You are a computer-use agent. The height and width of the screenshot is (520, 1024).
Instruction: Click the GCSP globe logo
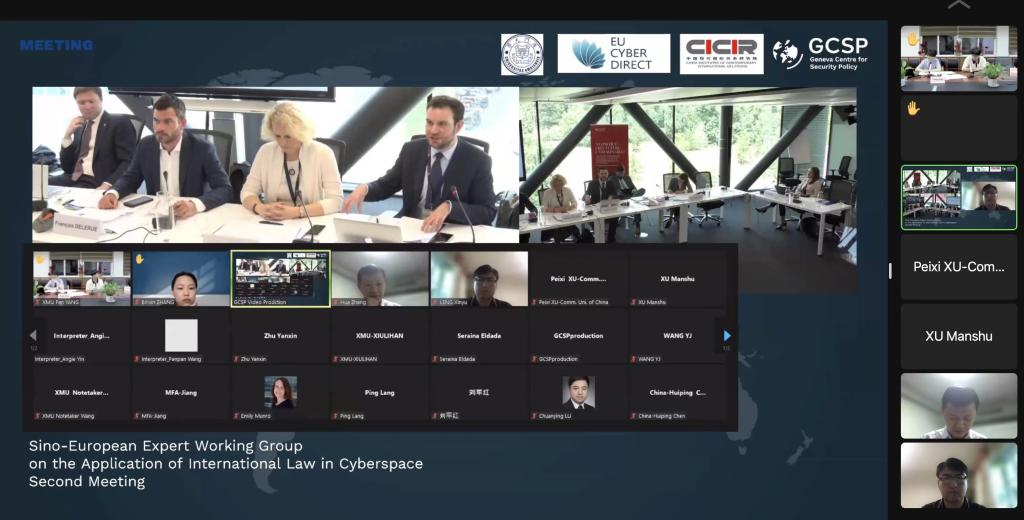(x=788, y=54)
